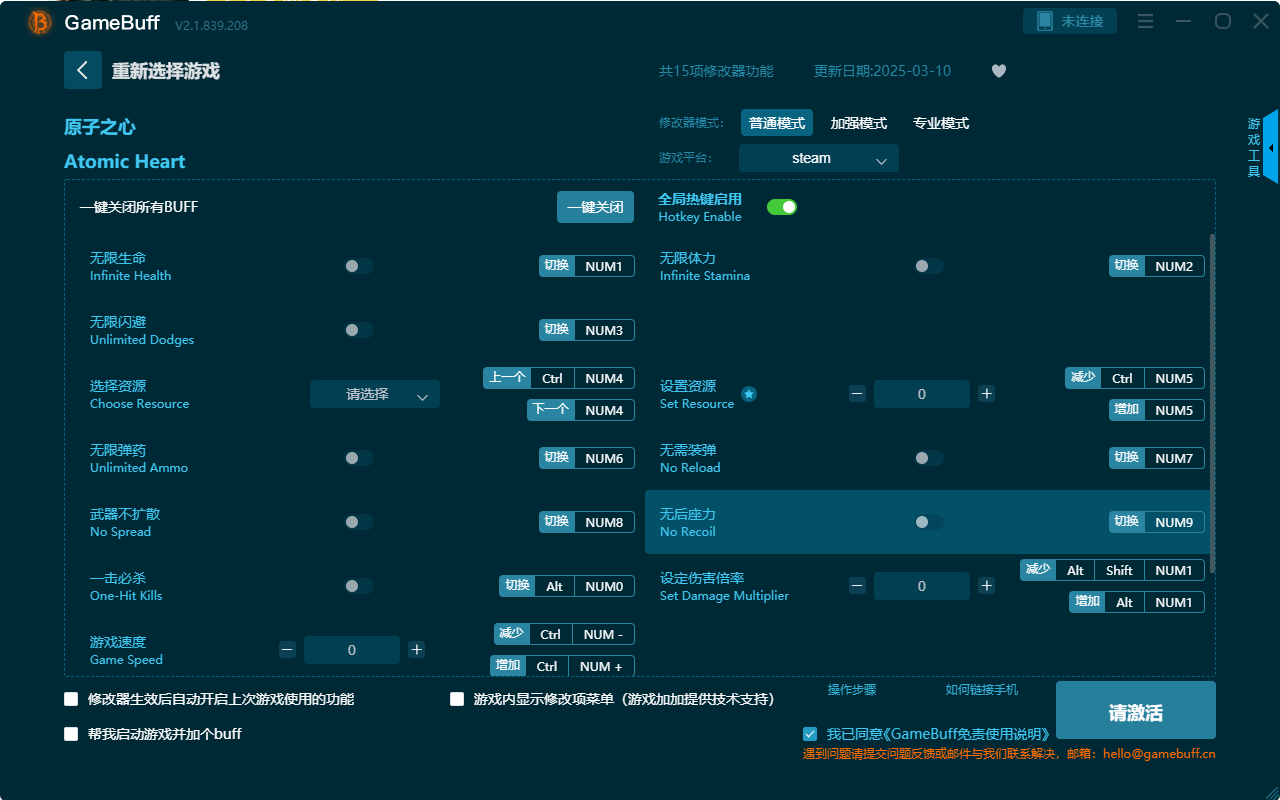The image size is (1280, 800).
Task: Click the 请激活 activation button
Action: (1135, 710)
